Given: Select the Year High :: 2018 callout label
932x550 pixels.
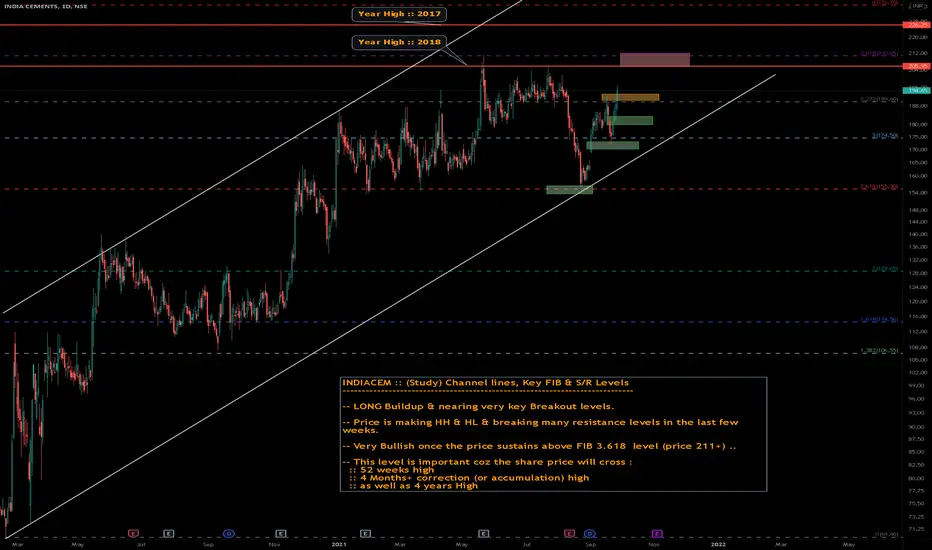Looking at the screenshot, I should click(399, 42).
